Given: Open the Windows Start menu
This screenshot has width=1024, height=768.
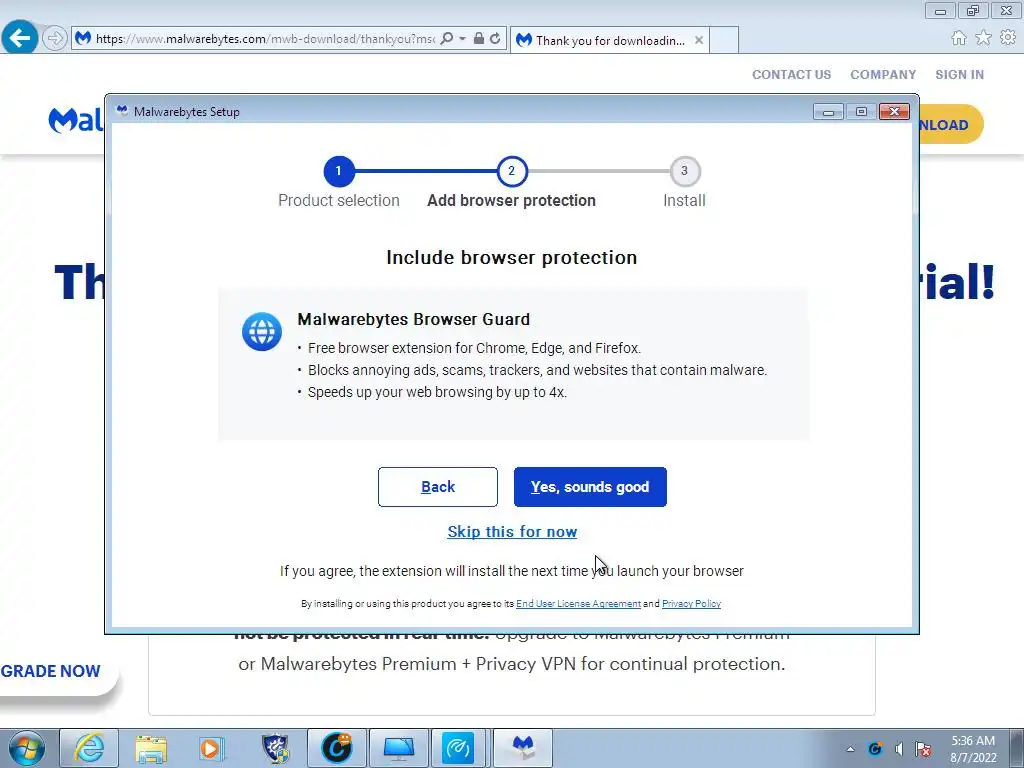Looking at the screenshot, I should (27, 748).
